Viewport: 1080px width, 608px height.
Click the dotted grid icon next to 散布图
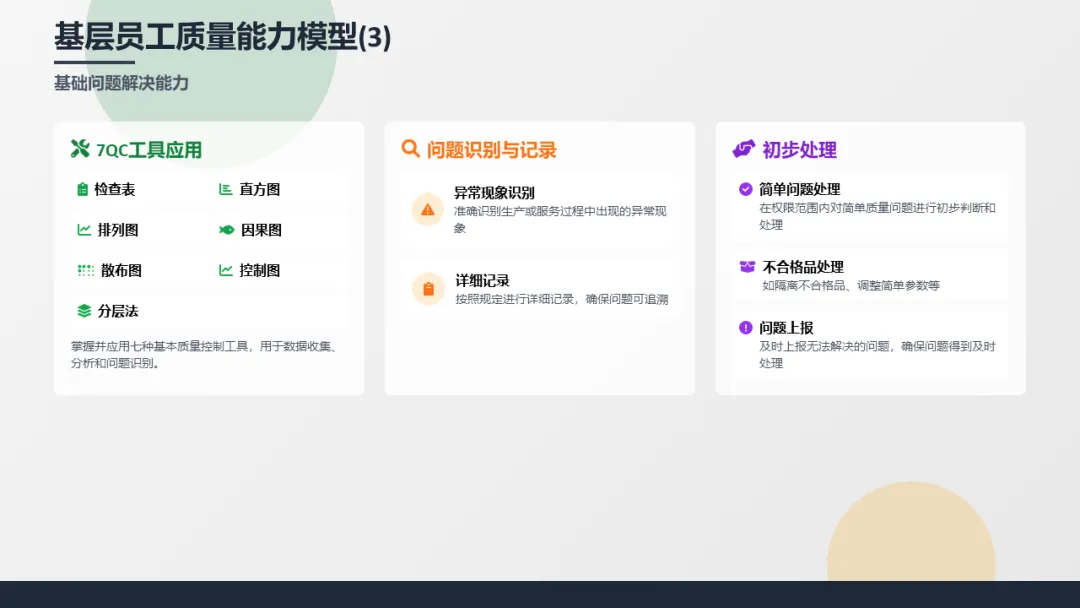point(85,271)
